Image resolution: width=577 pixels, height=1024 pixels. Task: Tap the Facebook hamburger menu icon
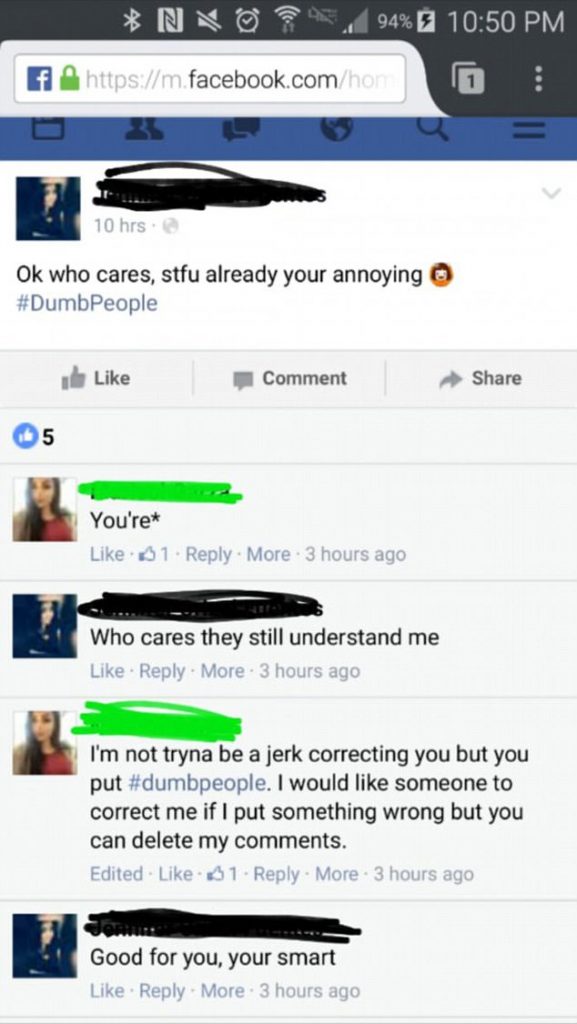(x=529, y=131)
